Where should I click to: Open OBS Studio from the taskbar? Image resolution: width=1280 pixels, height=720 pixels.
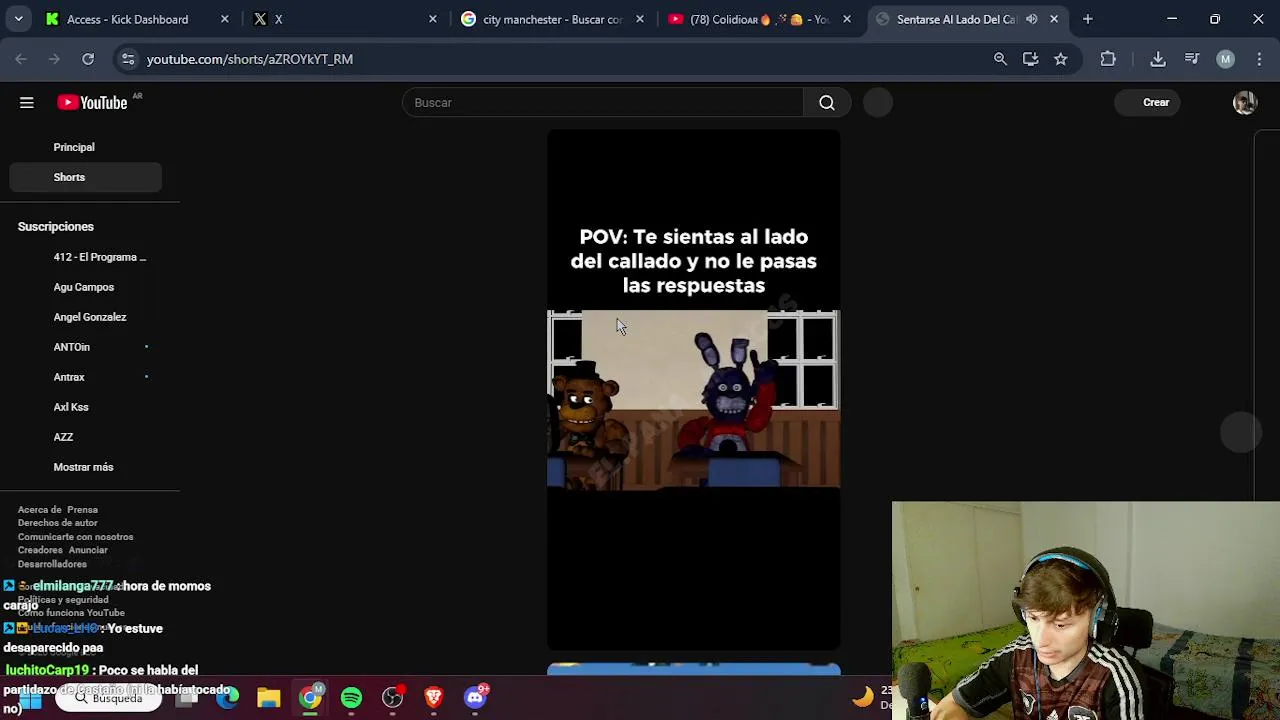pyautogui.click(x=392, y=698)
